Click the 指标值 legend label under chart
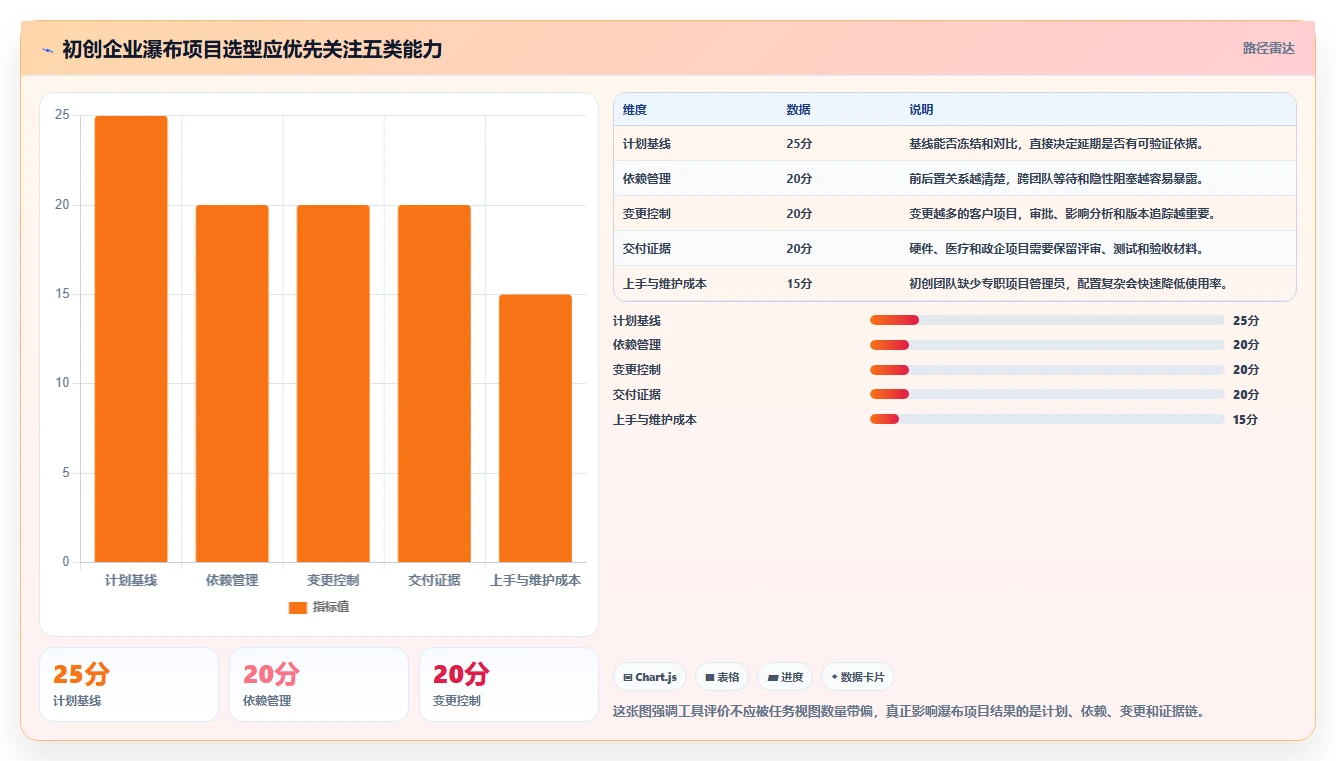The image size is (1336, 761). pyautogui.click(x=331, y=607)
